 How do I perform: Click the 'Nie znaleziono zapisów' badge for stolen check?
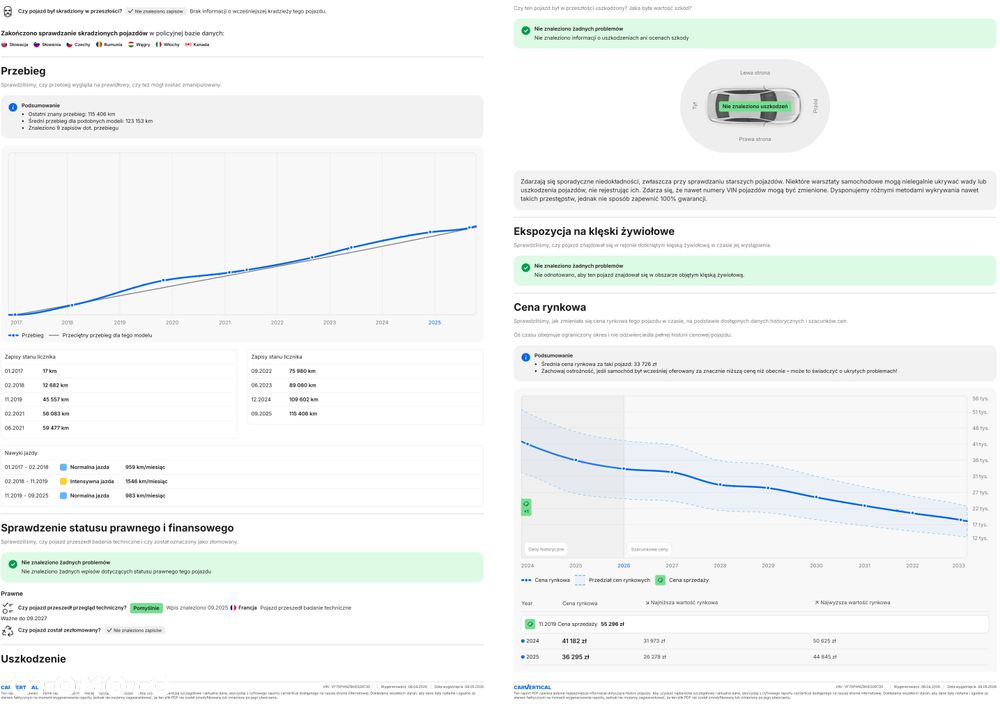(156, 11)
